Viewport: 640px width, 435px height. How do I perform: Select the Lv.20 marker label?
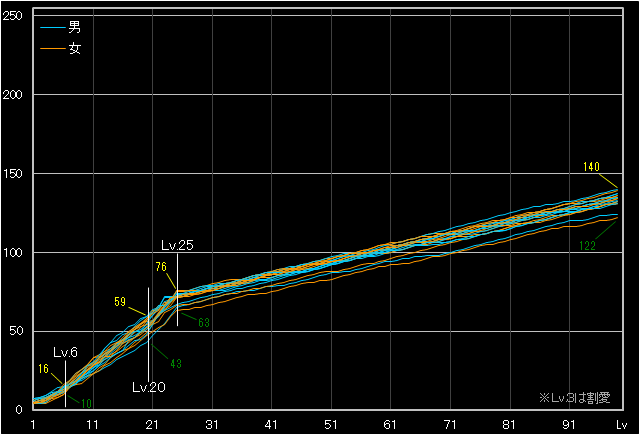(149, 387)
